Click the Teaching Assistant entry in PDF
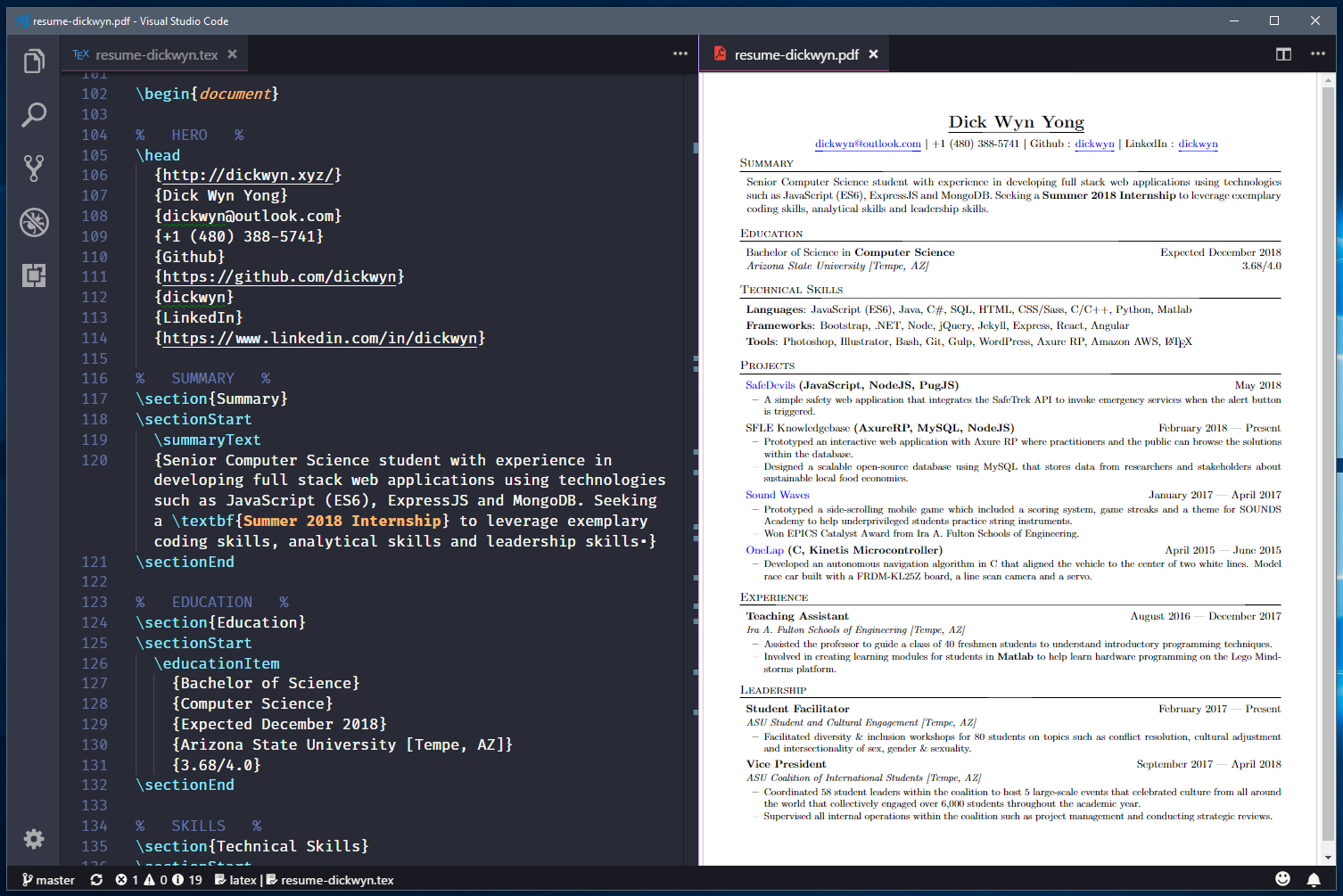Viewport: 1343px width, 896px height. (x=797, y=616)
